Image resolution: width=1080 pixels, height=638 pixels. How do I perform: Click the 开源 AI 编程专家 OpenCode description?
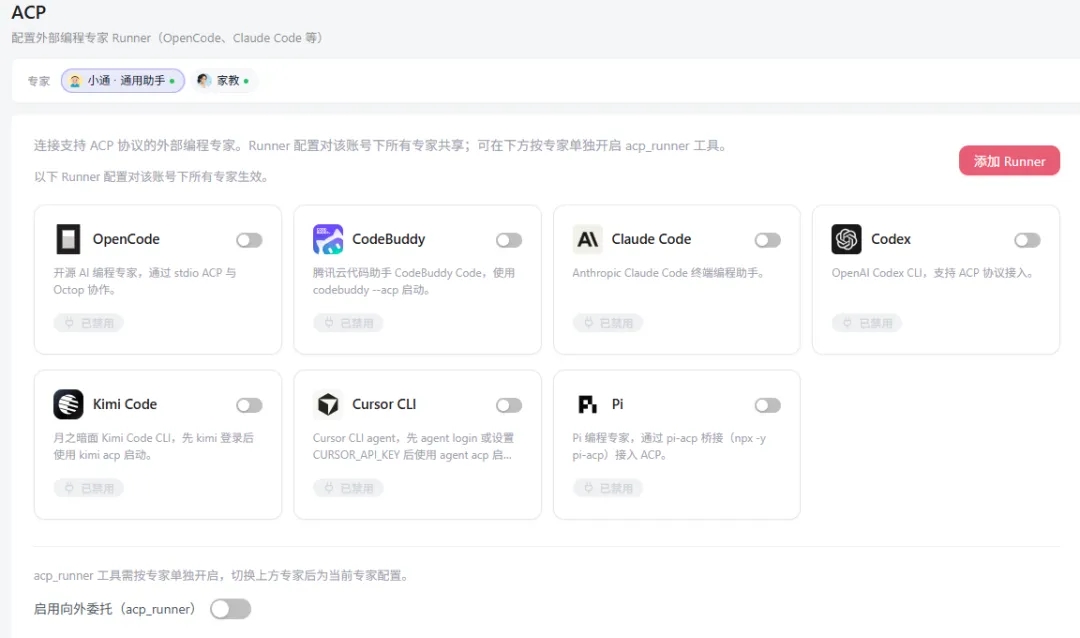click(x=145, y=281)
